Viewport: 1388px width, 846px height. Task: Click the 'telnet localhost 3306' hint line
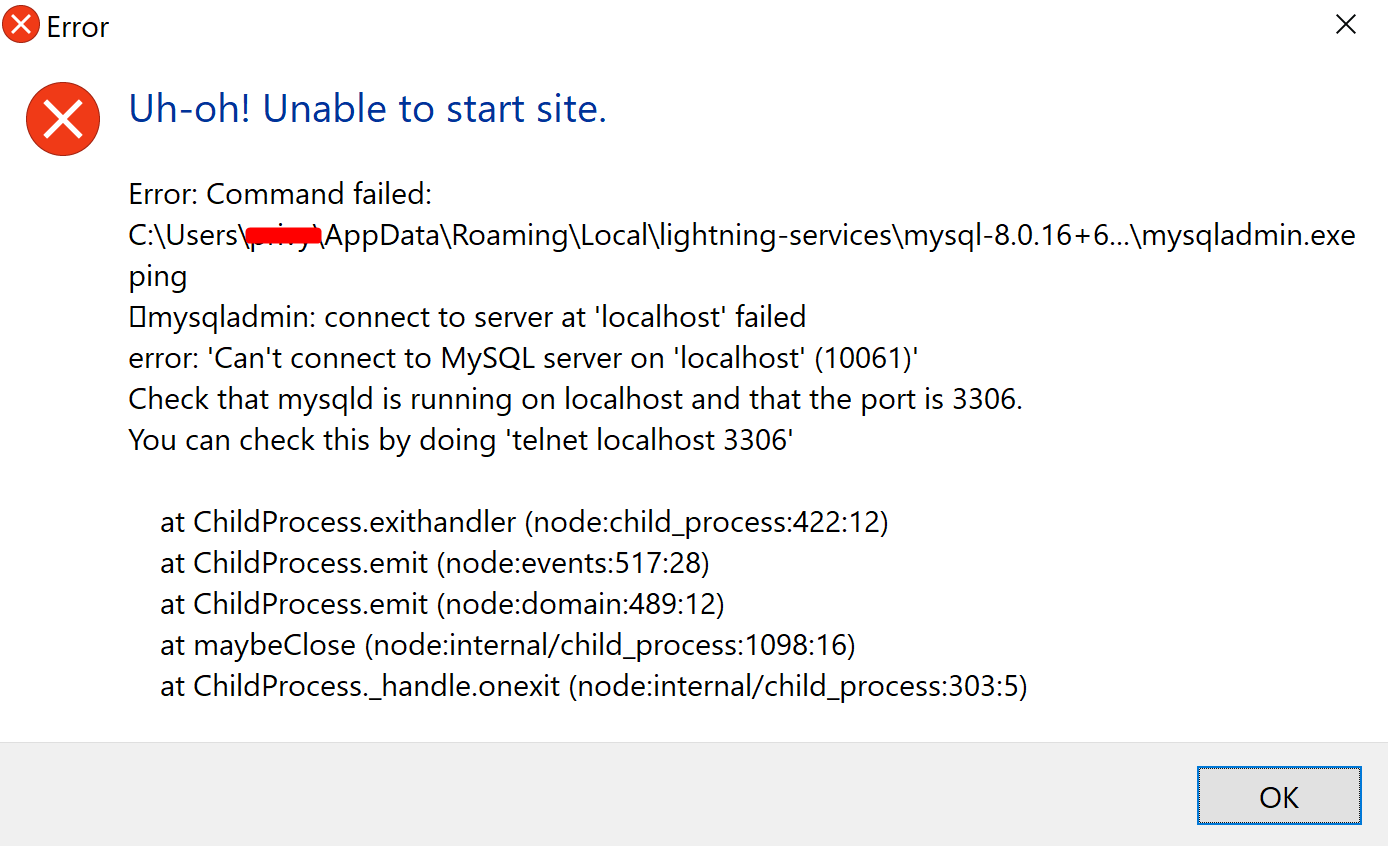point(460,440)
